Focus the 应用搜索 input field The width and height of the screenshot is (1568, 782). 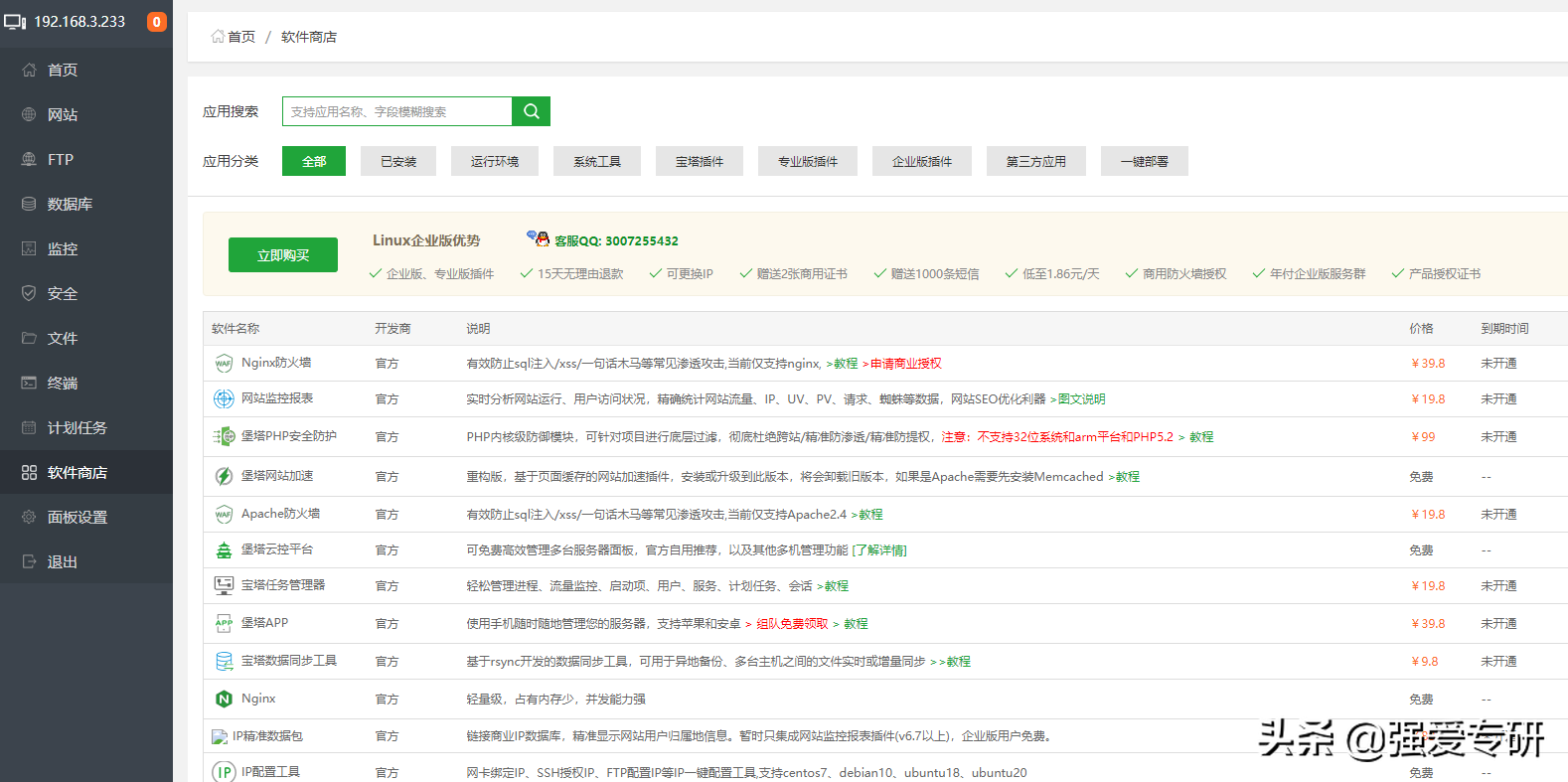pyautogui.click(x=397, y=111)
